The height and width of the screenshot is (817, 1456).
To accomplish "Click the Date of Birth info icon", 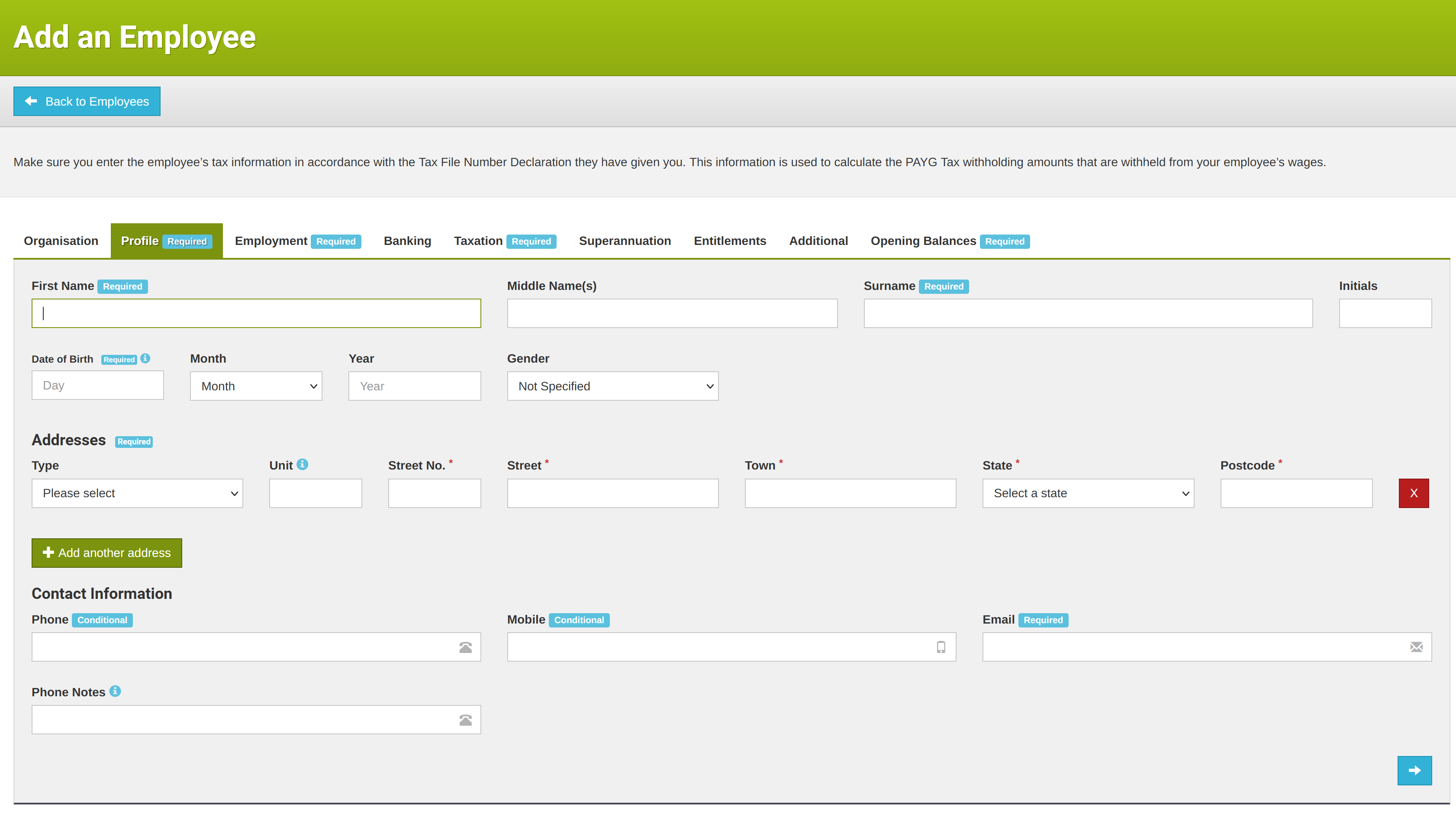I will [x=146, y=358].
